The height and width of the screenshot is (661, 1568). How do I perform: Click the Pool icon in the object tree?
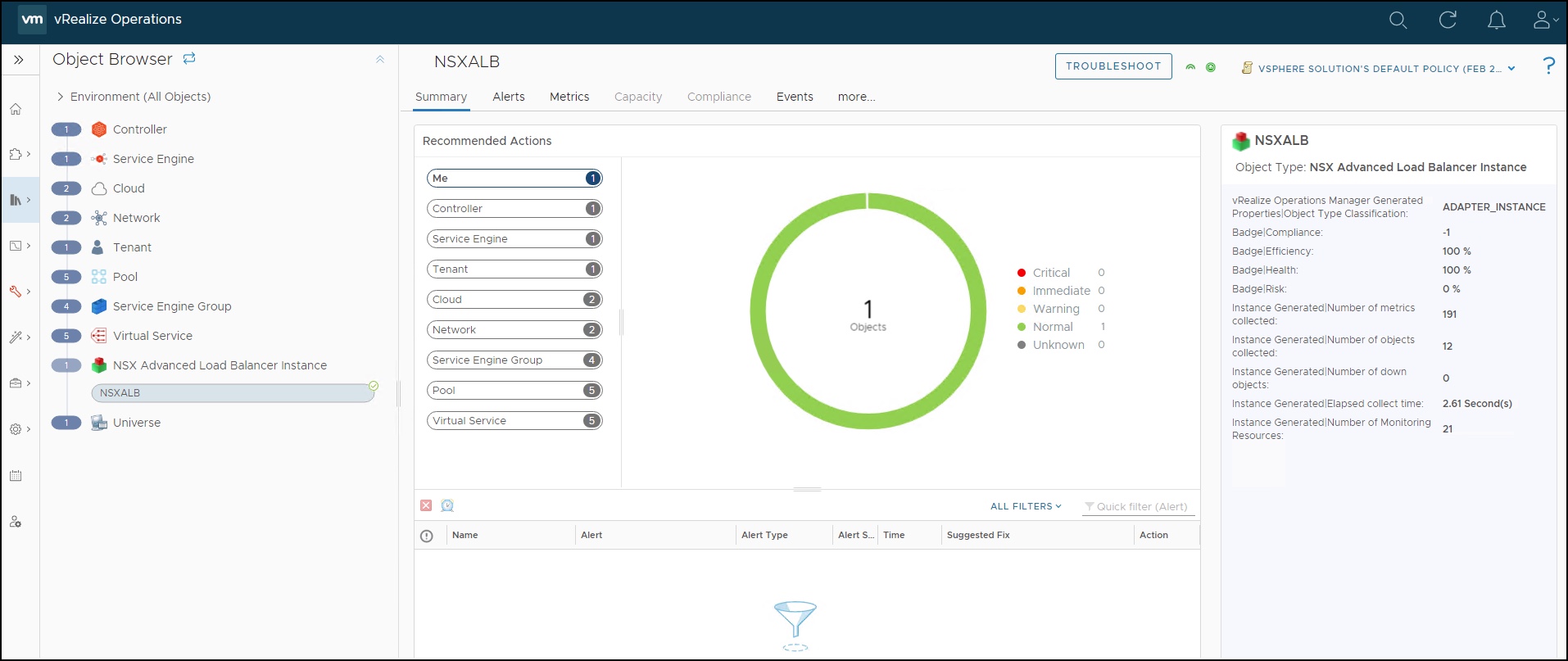99,277
